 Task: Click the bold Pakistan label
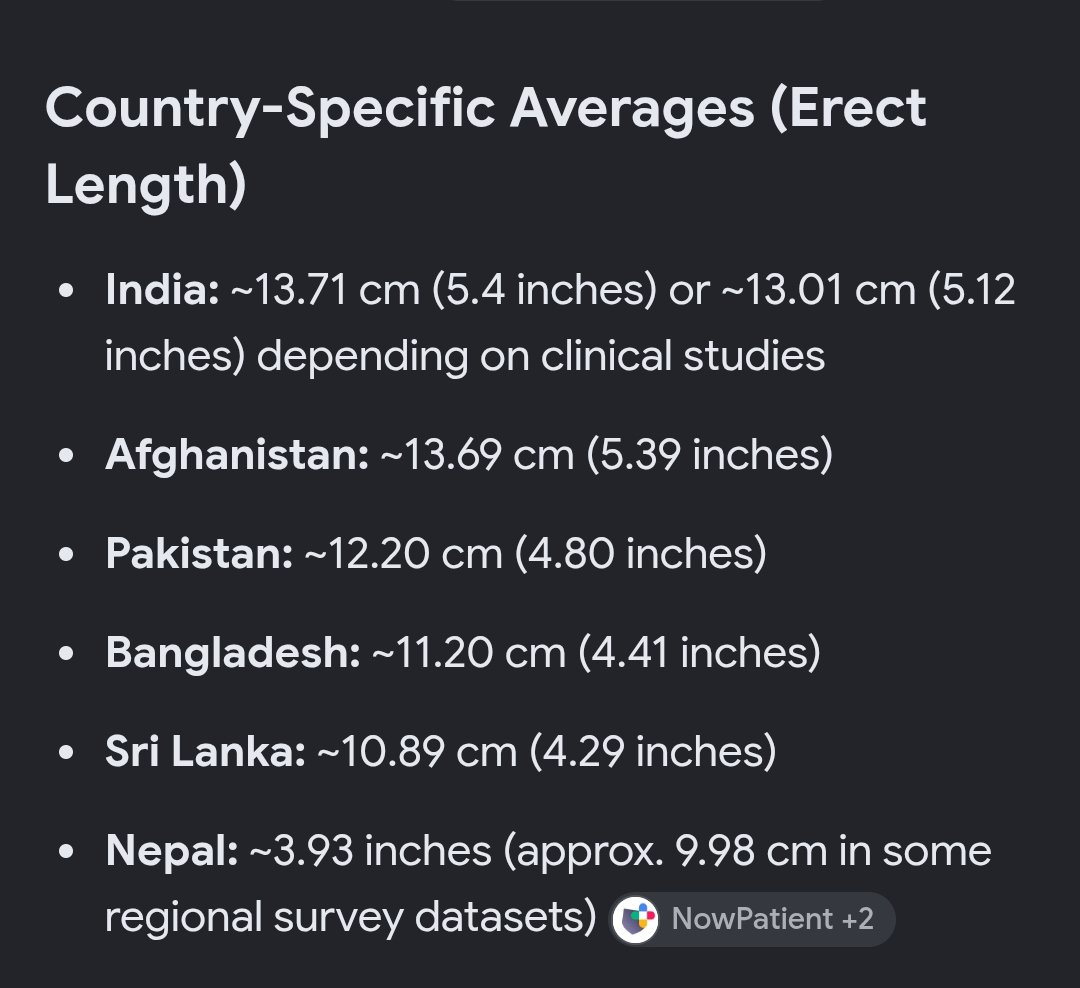click(200, 553)
